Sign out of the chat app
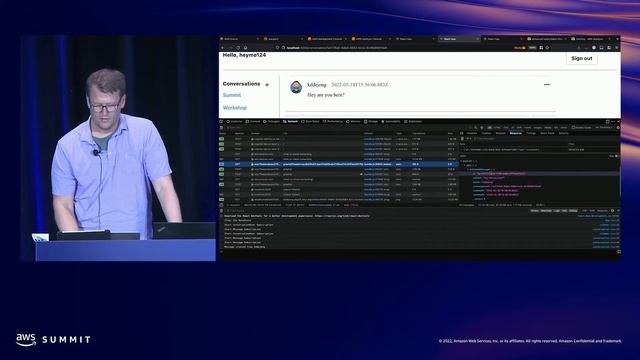Image resolution: width=640 pixels, height=360 pixels. [x=582, y=59]
